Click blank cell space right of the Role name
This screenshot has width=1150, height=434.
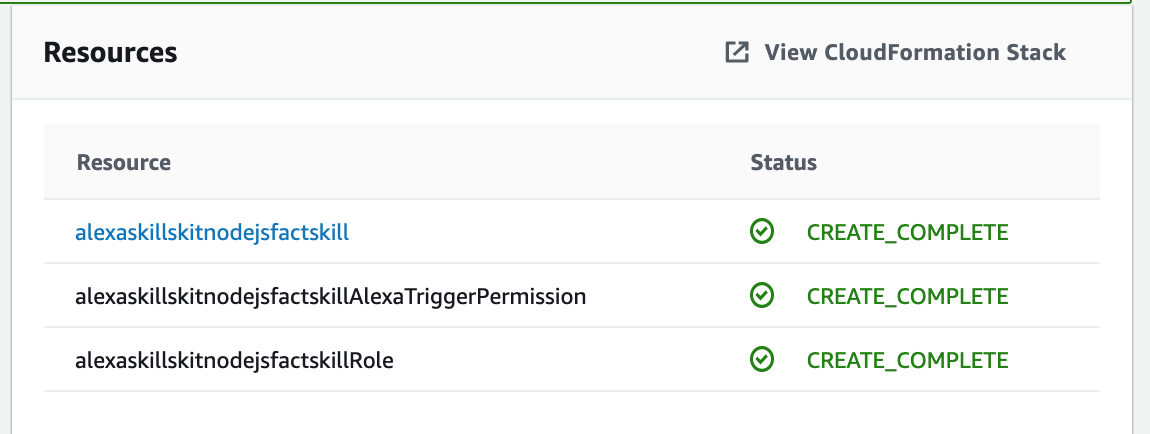(x=560, y=359)
